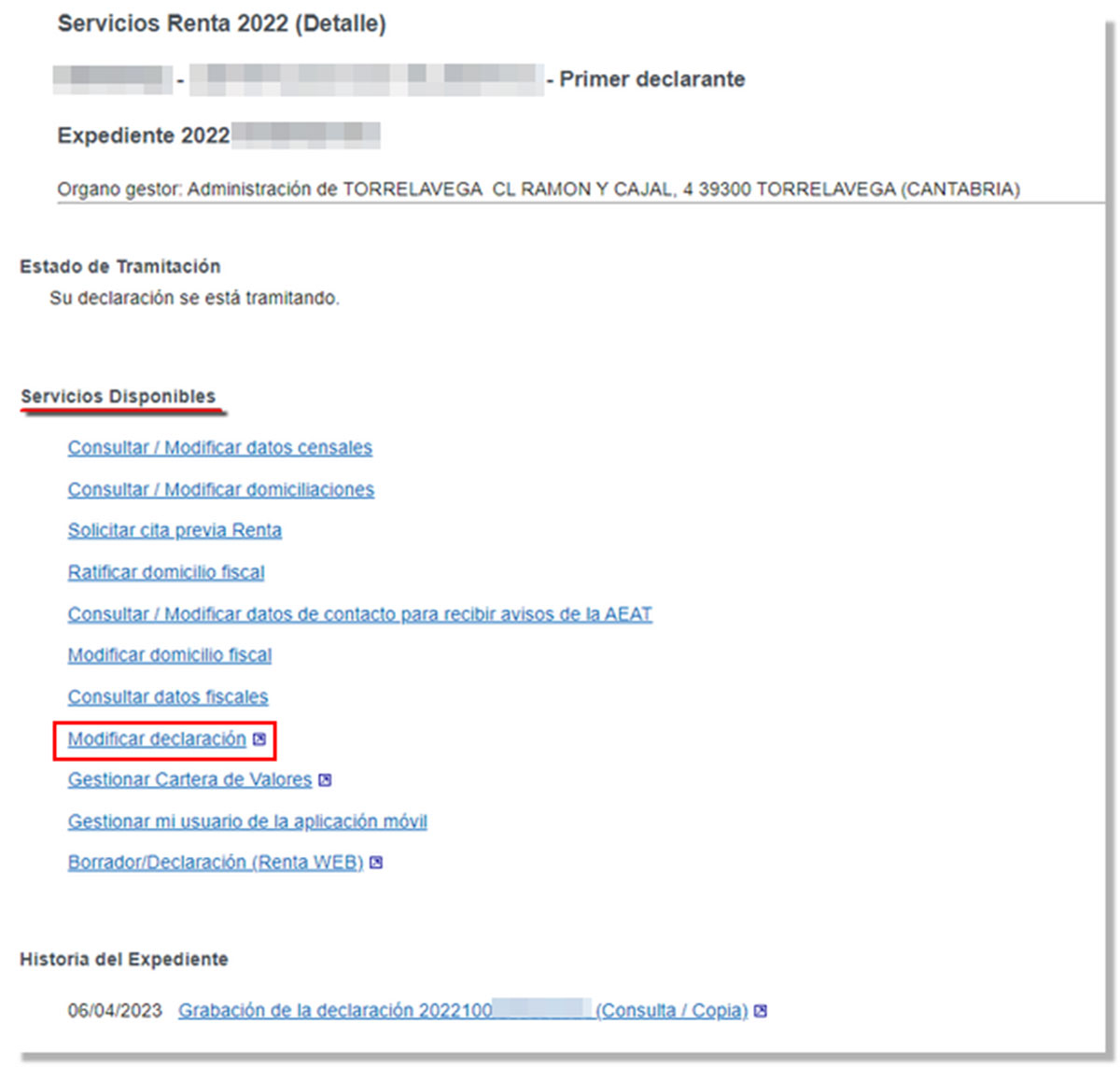Select the Servicios Disponibles heading
The image size is (1120, 1067).
coord(122,395)
